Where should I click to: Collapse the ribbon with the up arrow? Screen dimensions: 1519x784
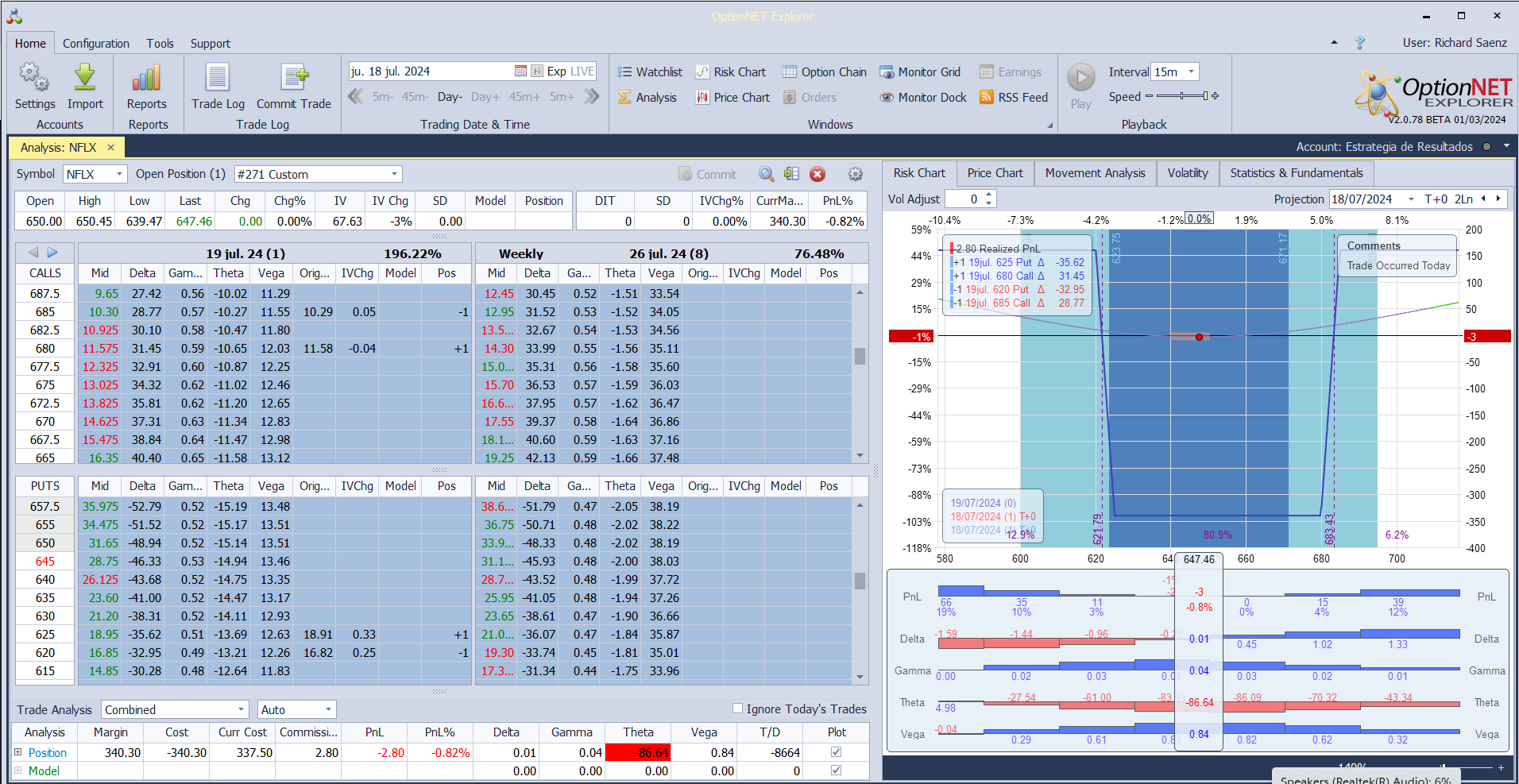[1334, 42]
